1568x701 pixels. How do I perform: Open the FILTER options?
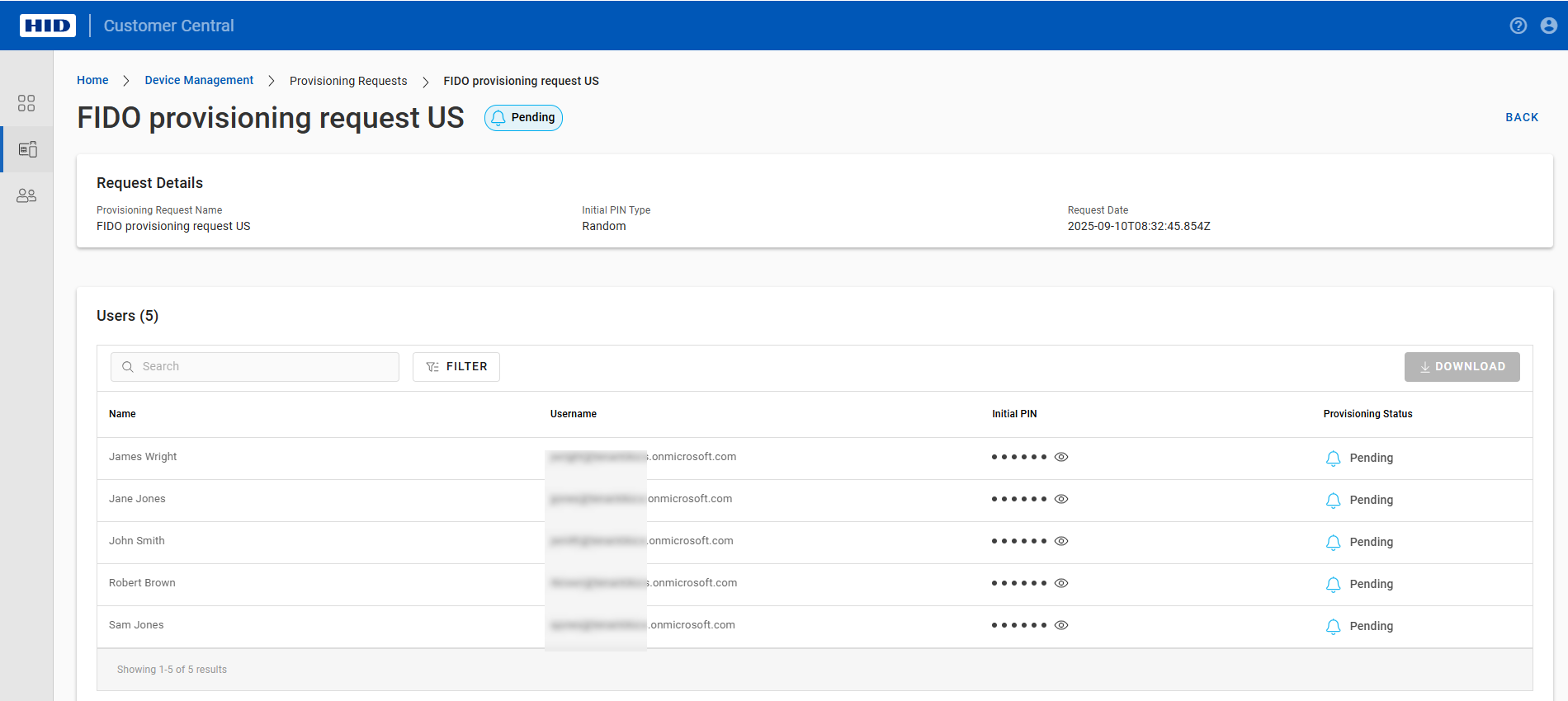pyautogui.click(x=456, y=367)
